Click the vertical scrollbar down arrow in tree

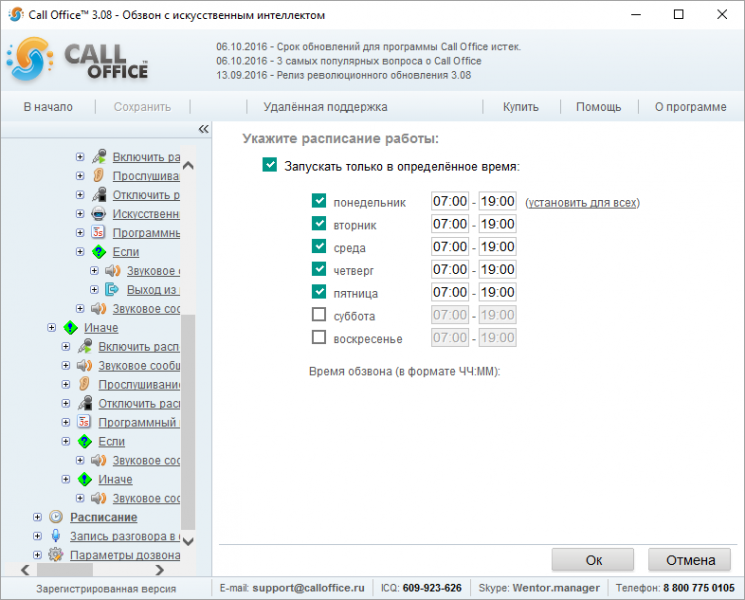click(x=188, y=541)
